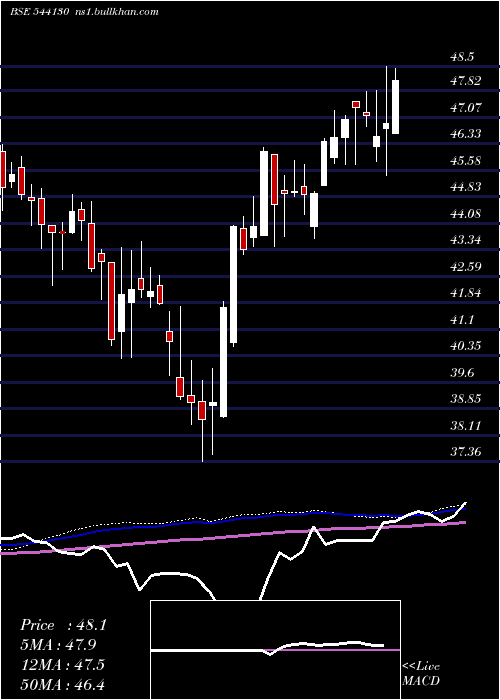Click inside the MACD inset chart
500x700 pixels.
tap(275, 650)
